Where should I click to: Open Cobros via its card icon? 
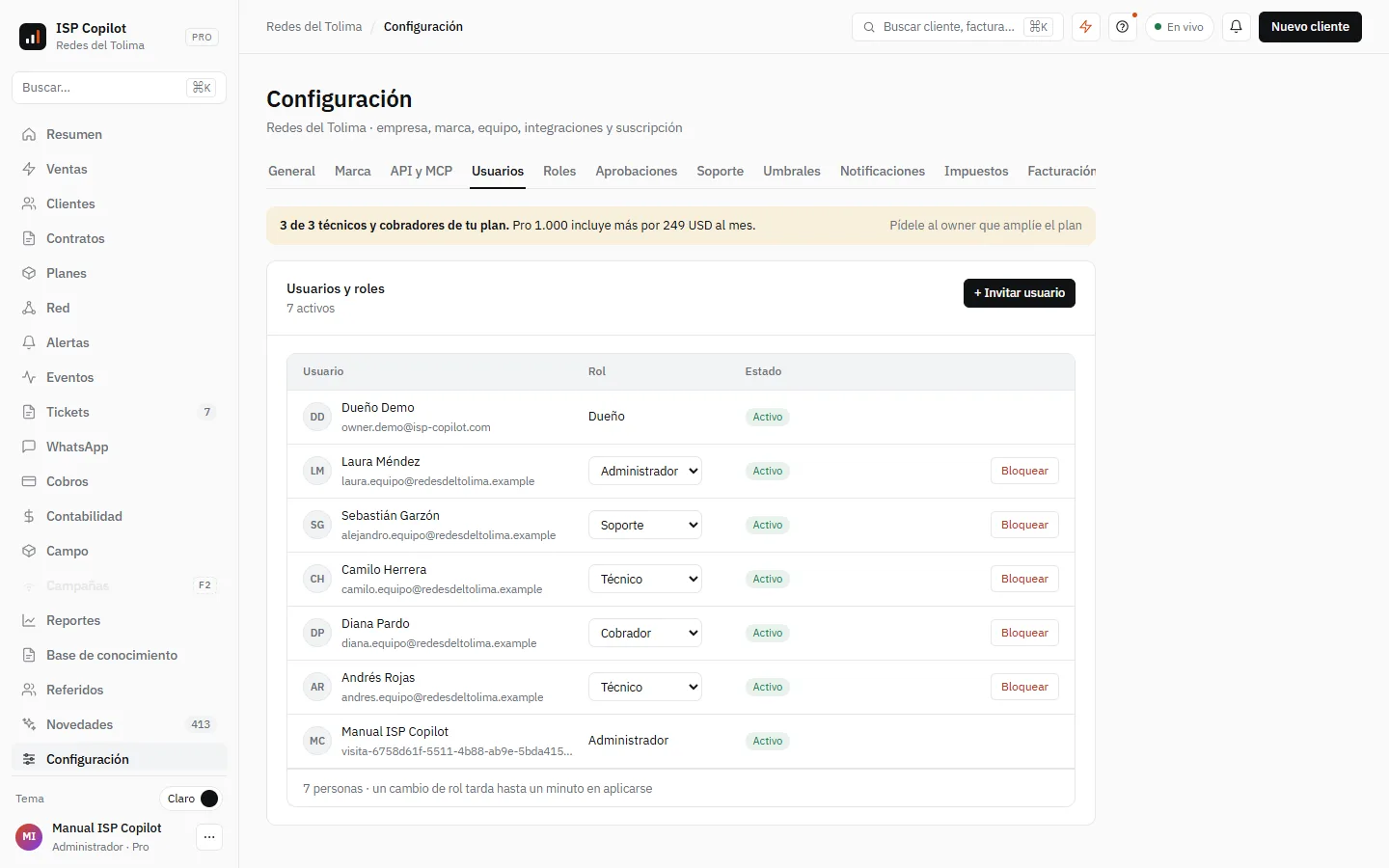29,481
